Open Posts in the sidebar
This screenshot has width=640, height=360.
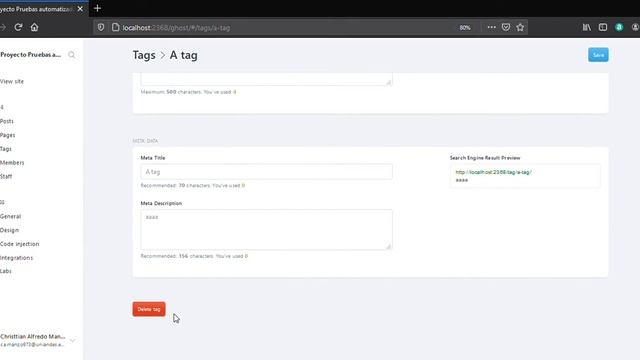(7, 121)
